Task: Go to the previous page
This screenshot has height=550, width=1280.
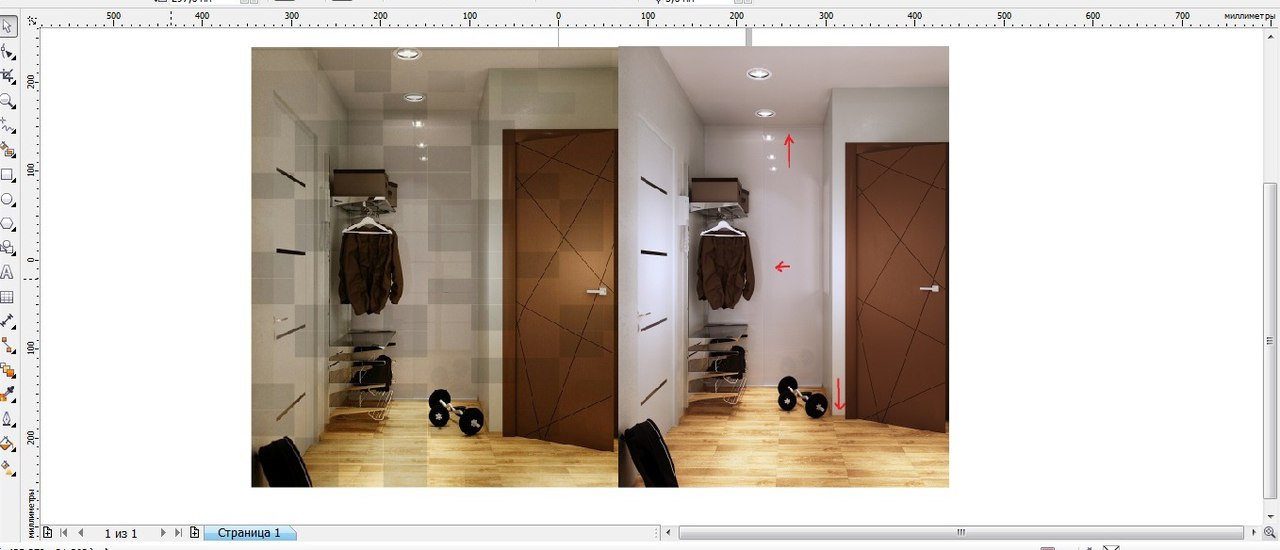Action: tap(81, 533)
